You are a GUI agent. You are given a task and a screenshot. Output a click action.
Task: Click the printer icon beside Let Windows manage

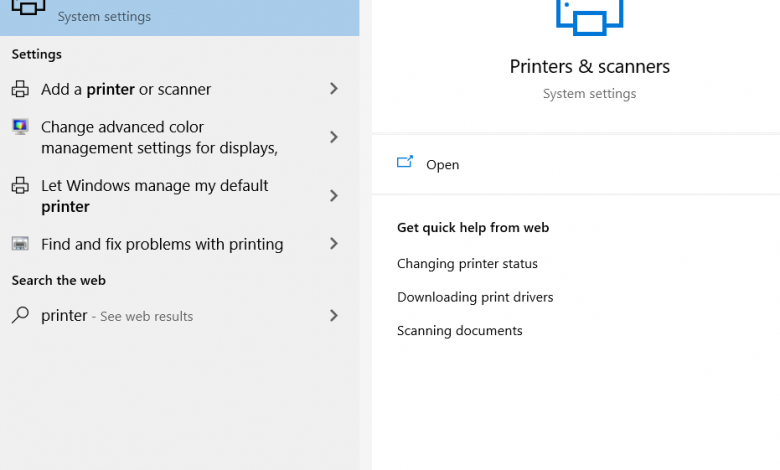[x=20, y=186]
